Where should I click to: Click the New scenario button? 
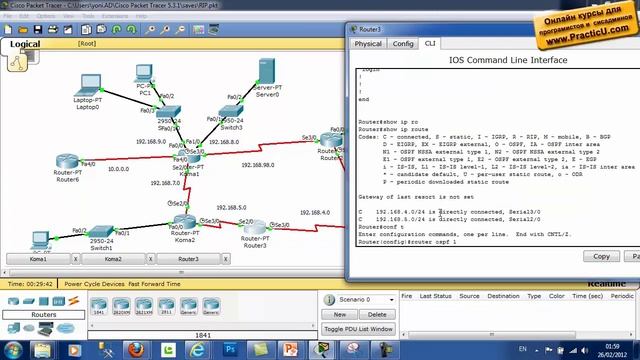pyautogui.click(x=340, y=315)
